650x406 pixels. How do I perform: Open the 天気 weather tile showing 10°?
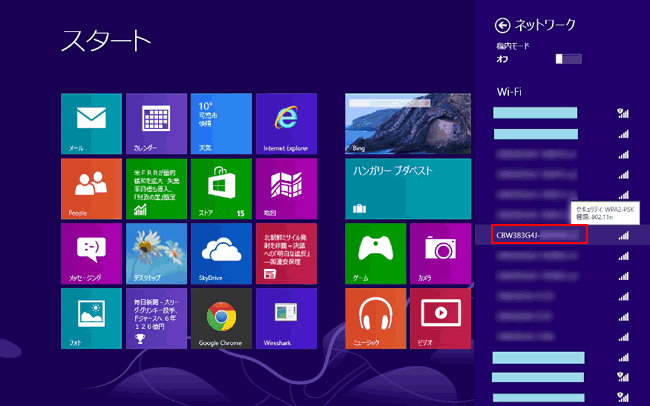pos(221,124)
